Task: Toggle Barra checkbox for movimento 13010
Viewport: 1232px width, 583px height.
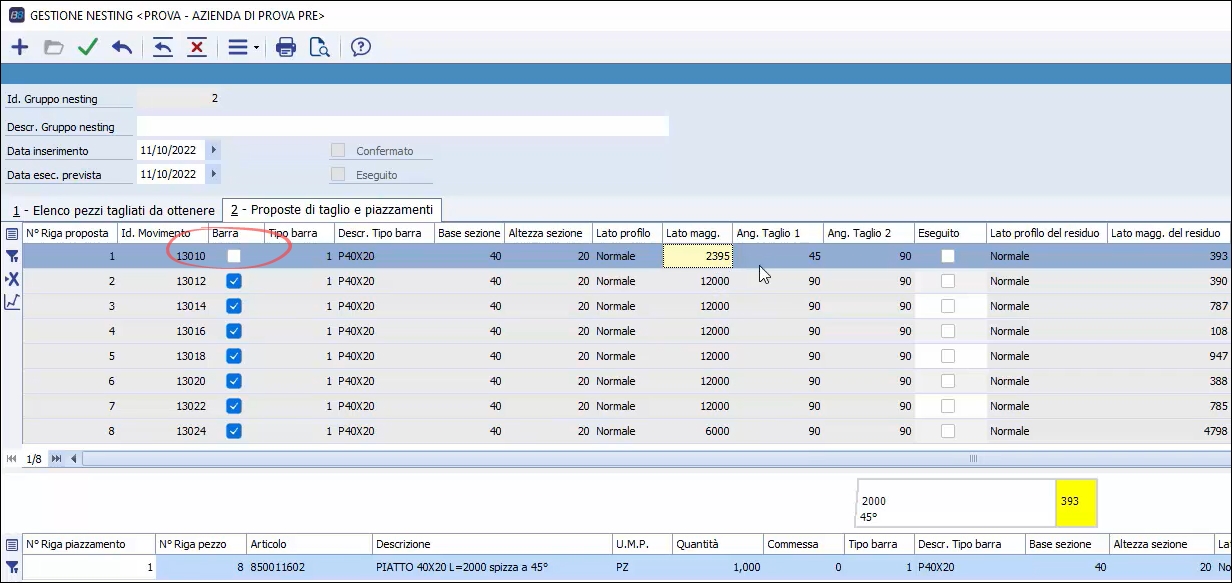Action: coord(234,256)
